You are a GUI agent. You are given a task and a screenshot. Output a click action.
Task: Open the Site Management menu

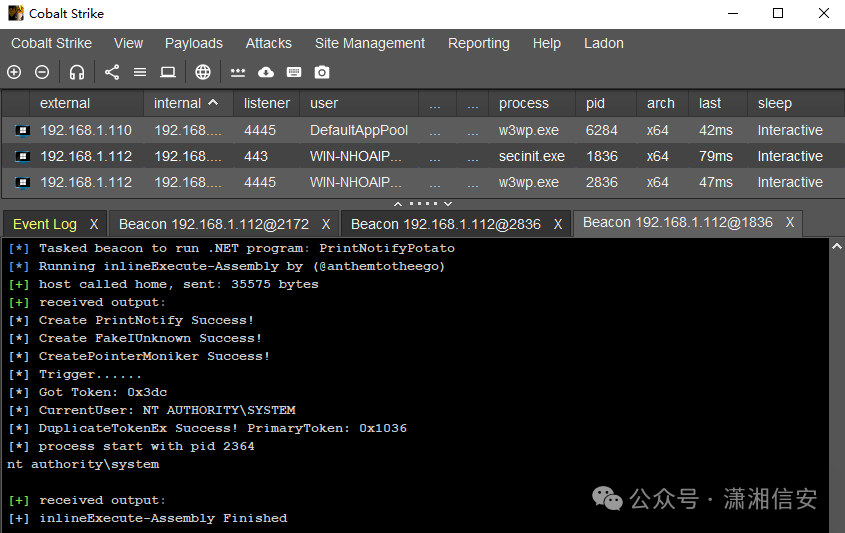pyautogui.click(x=370, y=43)
